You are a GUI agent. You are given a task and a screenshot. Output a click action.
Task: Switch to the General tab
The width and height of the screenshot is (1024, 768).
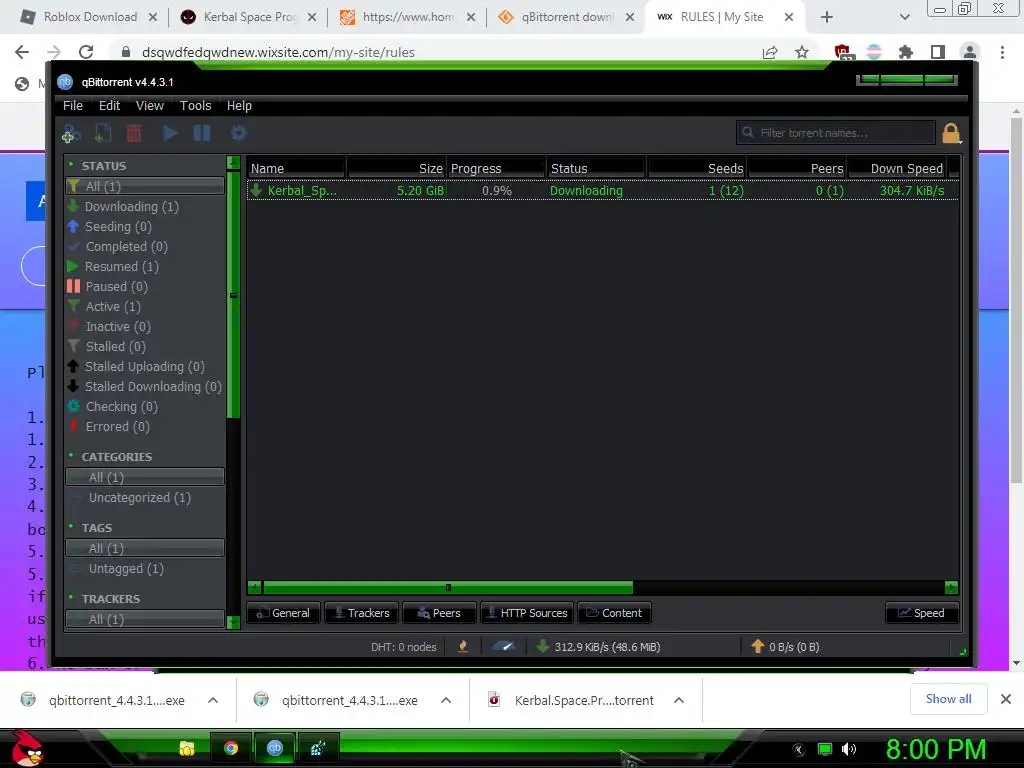[x=283, y=613]
